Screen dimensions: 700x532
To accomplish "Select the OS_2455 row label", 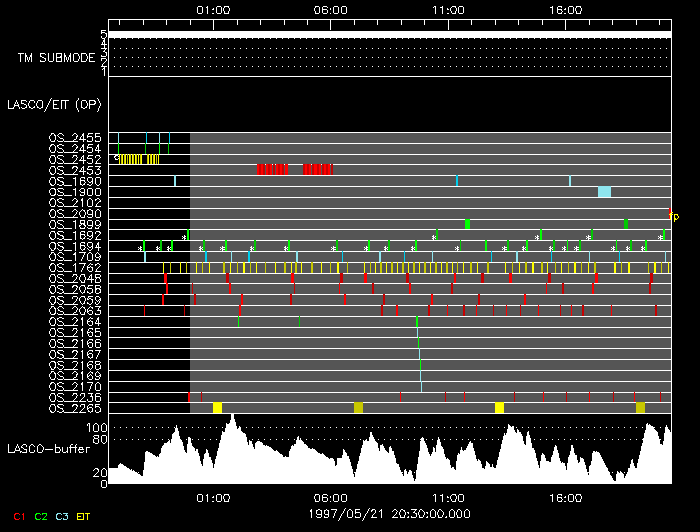I will (x=75, y=137).
